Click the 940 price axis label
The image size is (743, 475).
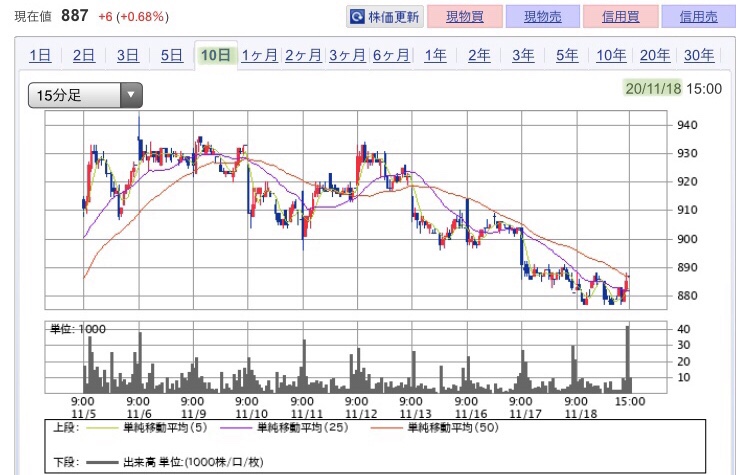[687, 125]
